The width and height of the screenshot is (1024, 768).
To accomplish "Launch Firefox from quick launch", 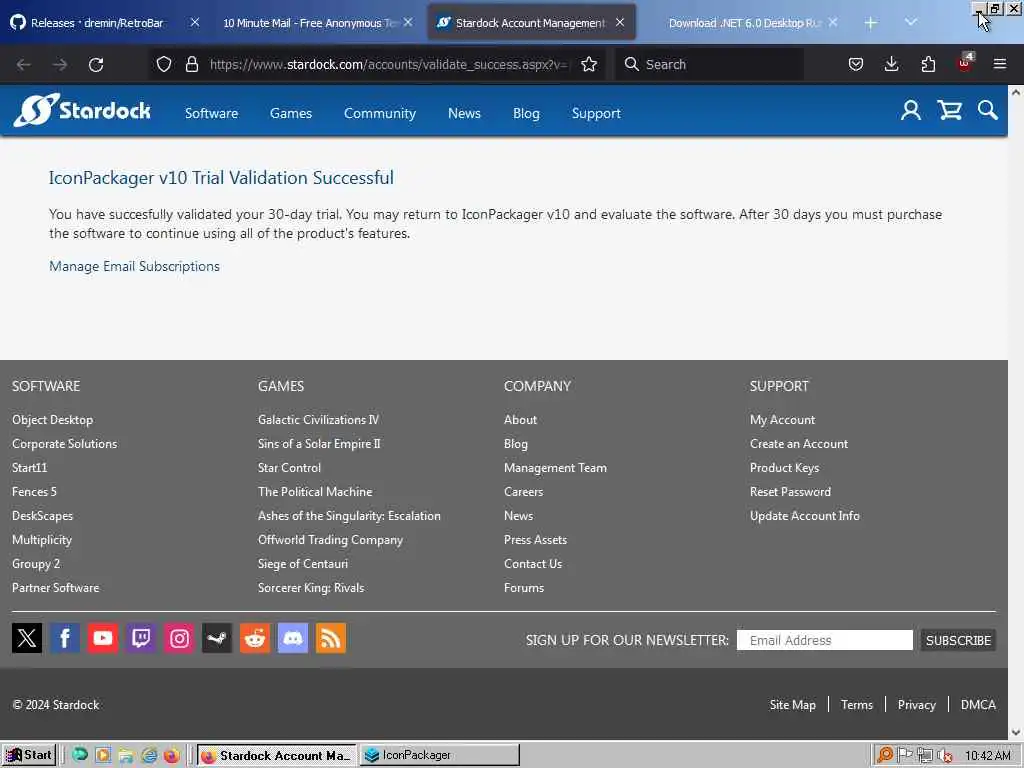I will pyautogui.click(x=172, y=756).
